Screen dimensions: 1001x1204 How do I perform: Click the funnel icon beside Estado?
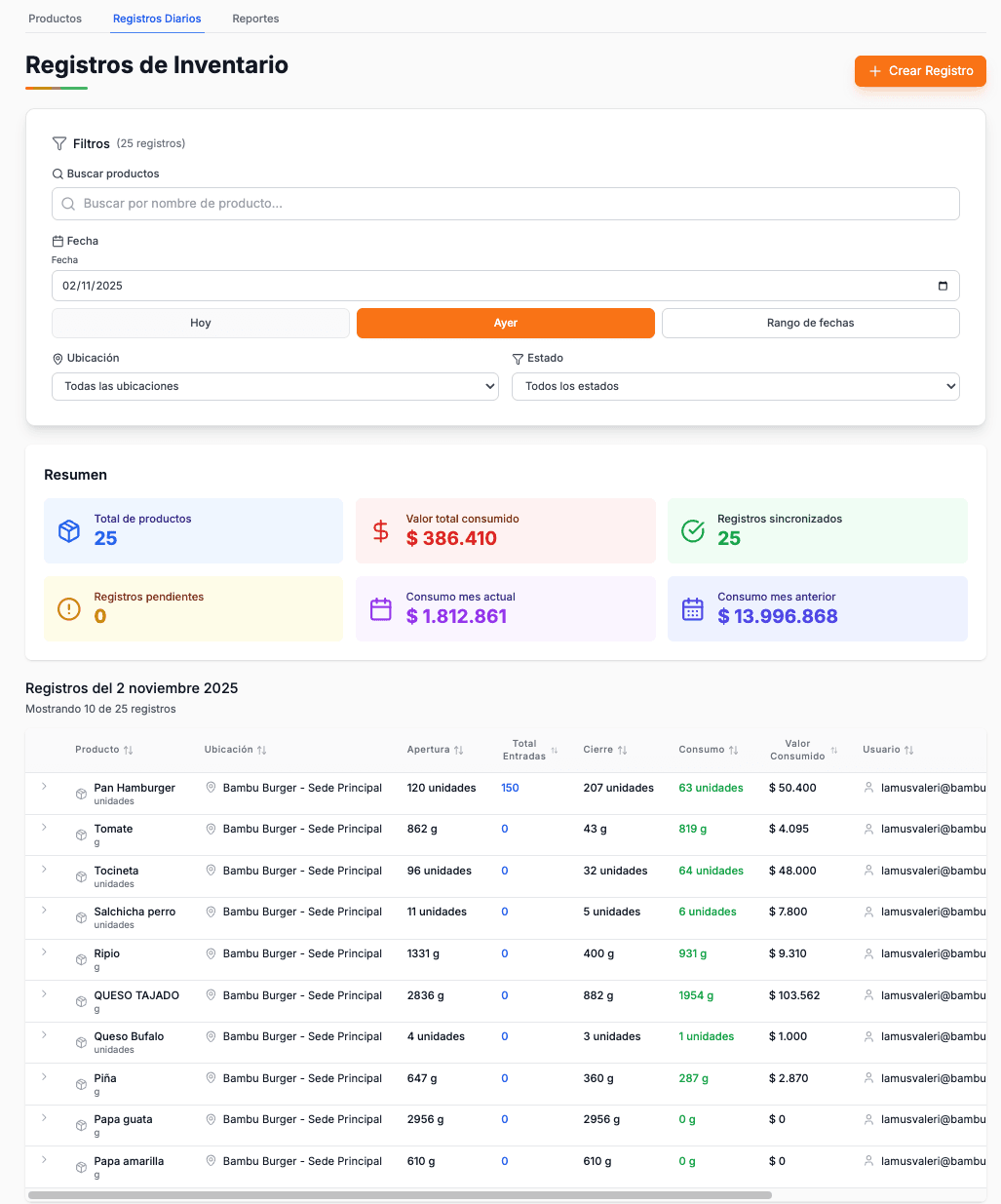pos(518,358)
